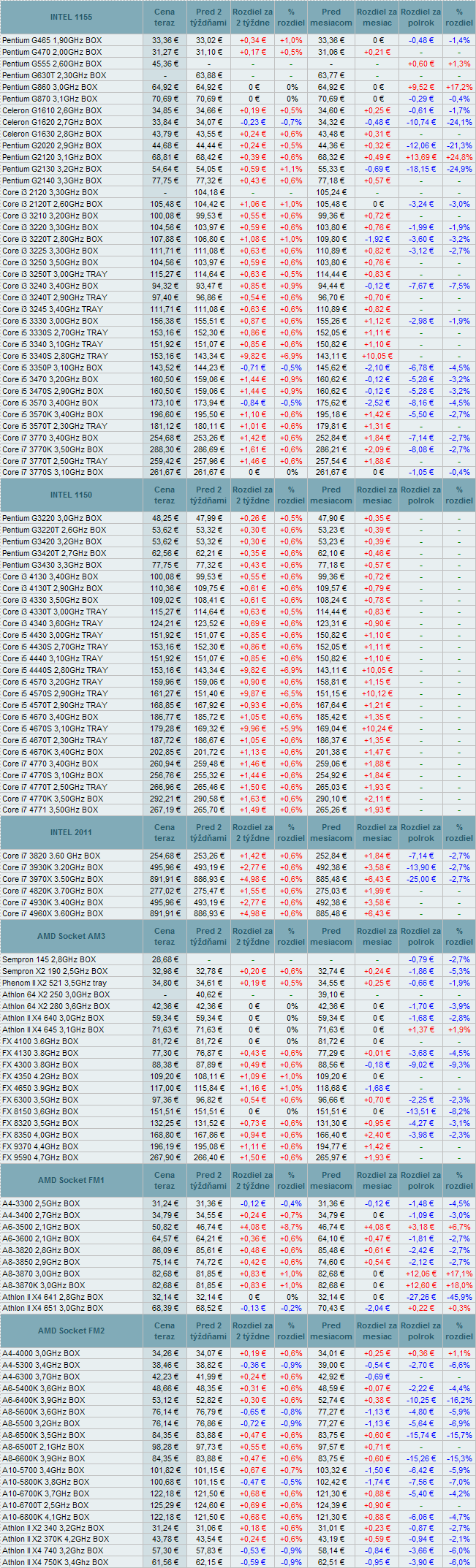Click the -16,2% half-year change for A6-6400K
This screenshot has height=1568, width=476.
pyautogui.click(x=459, y=1401)
